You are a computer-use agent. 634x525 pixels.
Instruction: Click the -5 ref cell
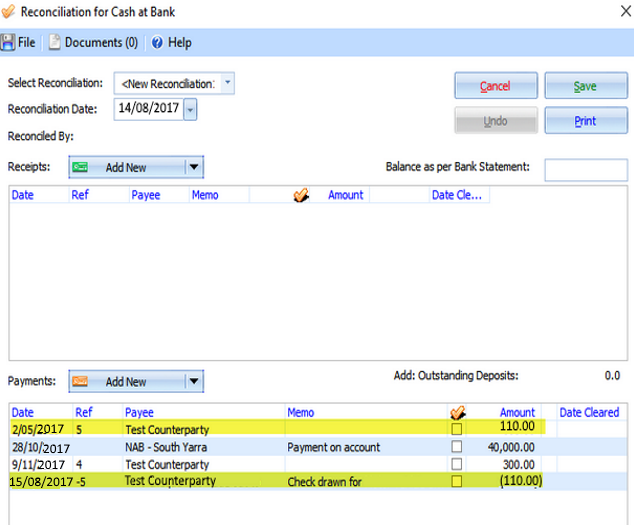click(80, 482)
